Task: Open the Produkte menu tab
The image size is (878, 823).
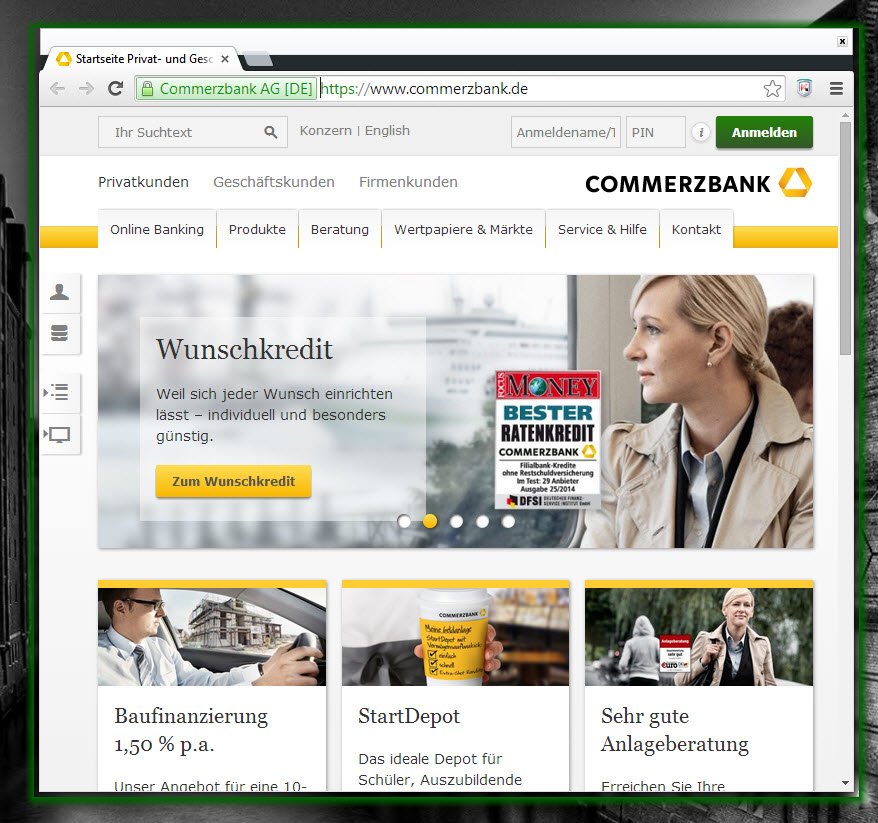Action: click(x=257, y=229)
